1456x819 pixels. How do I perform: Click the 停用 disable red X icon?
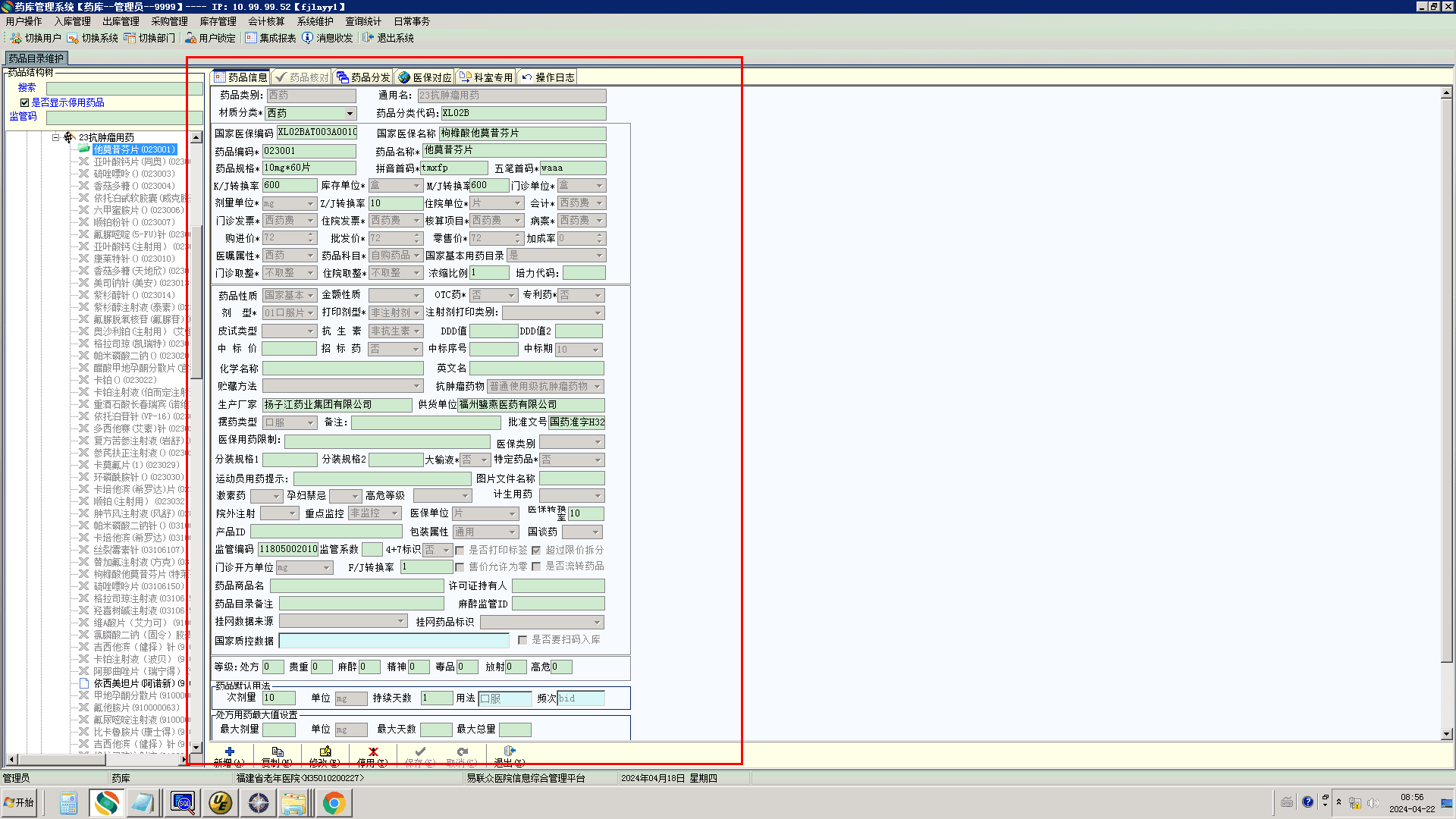pyautogui.click(x=372, y=752)
